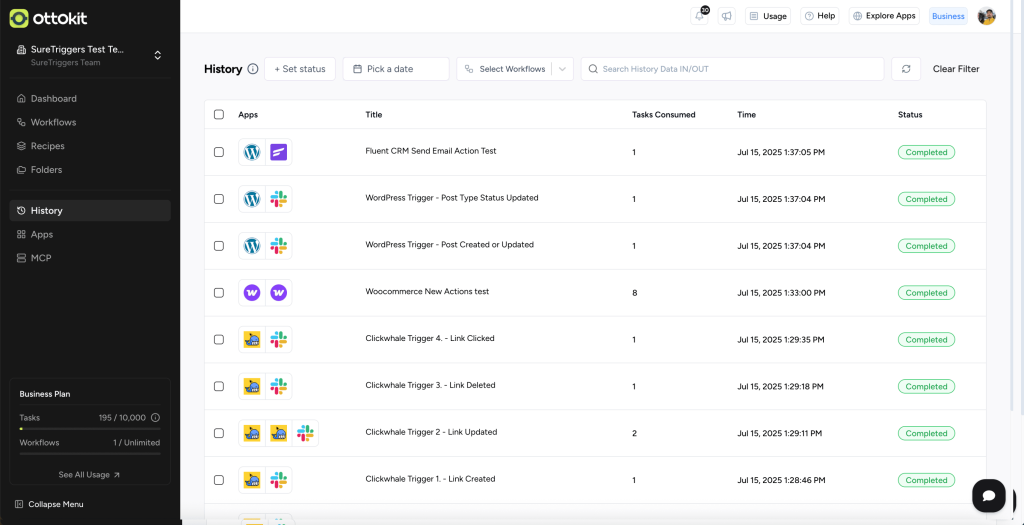
Task: Click the Search History Data input field
Action: pos(732,69)
